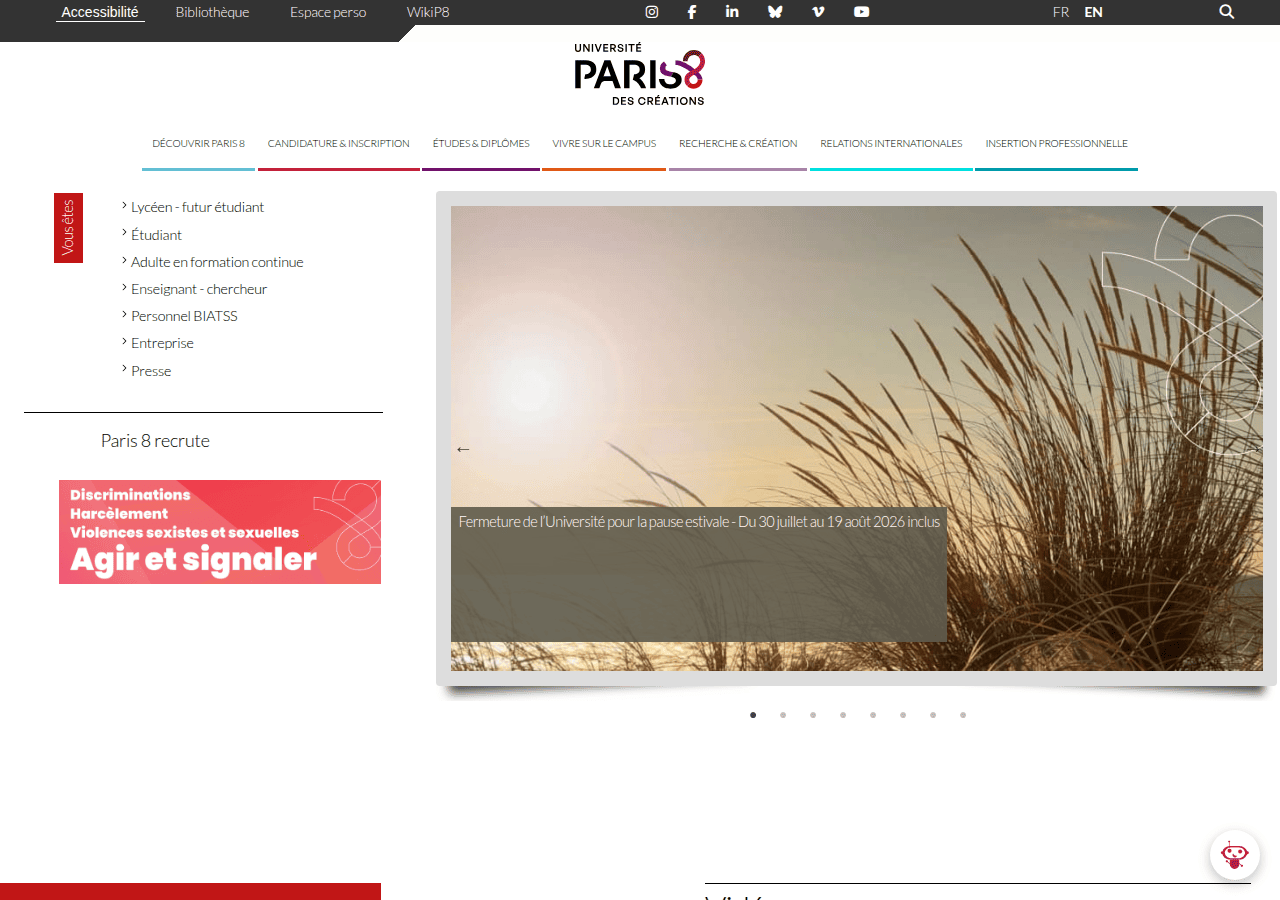
Task: Open the Découvrir Paris 8 menu
Action: click(x=198, y=144)
